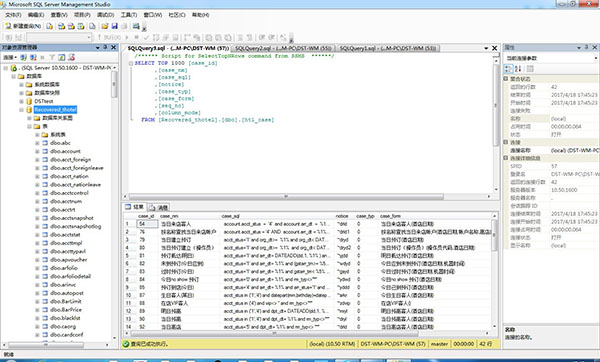Open the 工具(T) menu
The height and width of the screenshot is (362, 600).
(129, 15)
